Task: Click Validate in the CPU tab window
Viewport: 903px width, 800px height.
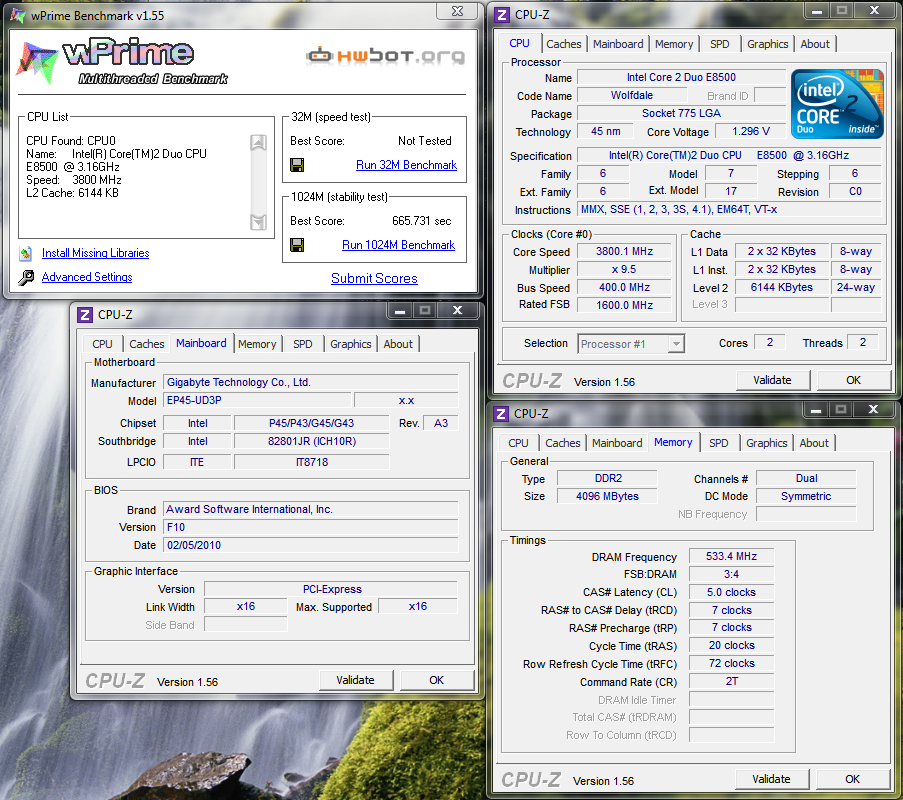Action: 773,380
